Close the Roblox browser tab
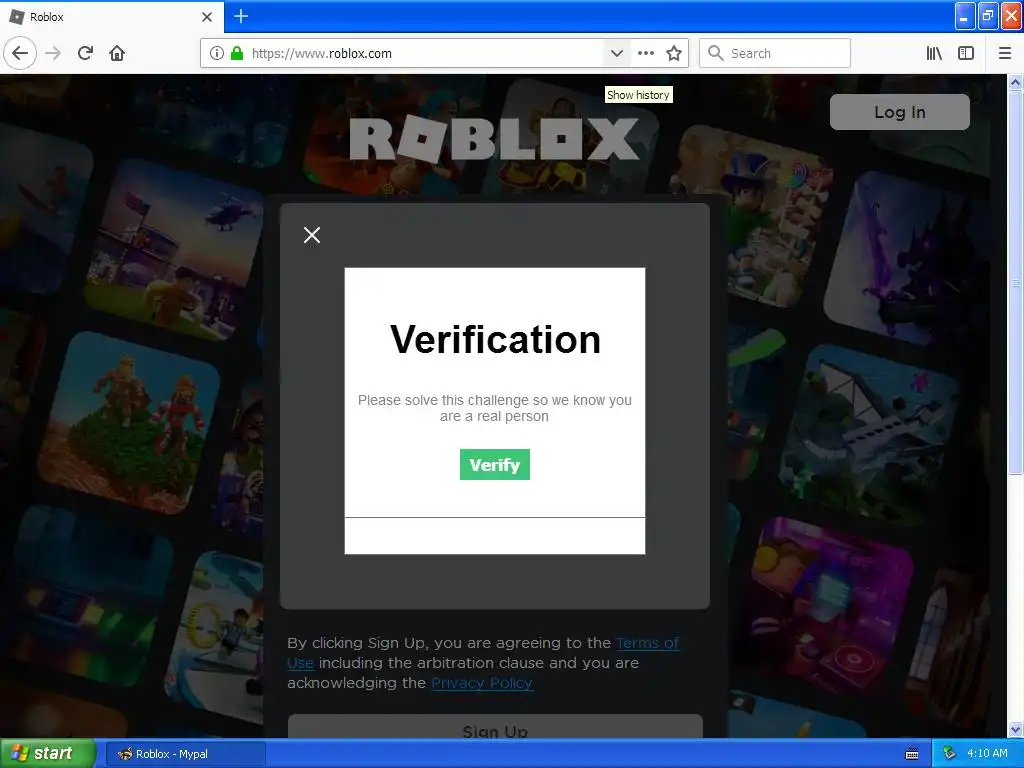1024x768 pixels. (207, 17)
